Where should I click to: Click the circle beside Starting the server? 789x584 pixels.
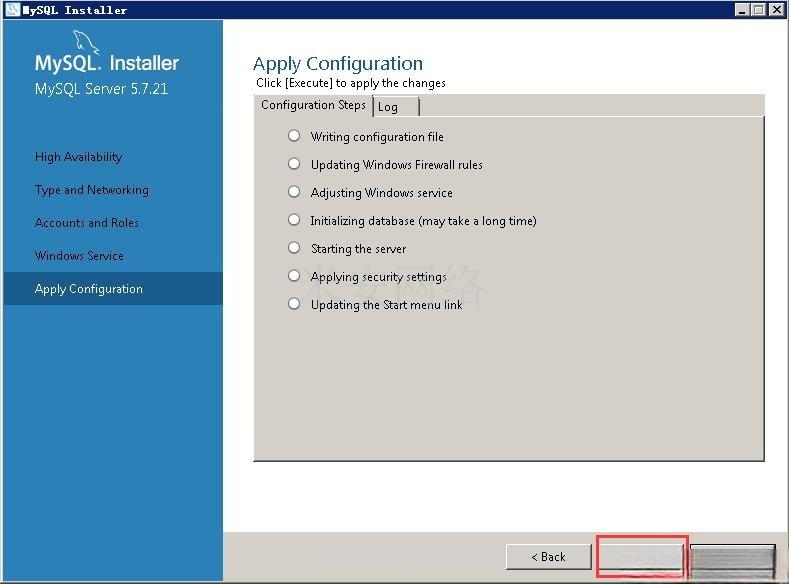point(294,248)
